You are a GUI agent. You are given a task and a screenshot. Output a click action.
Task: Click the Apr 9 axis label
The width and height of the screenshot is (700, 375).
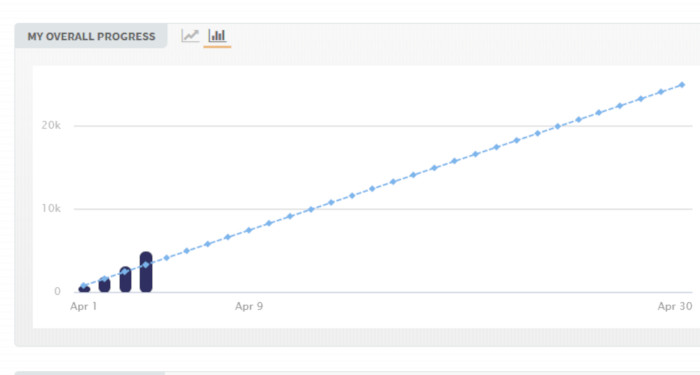click(x=249, y=307)
